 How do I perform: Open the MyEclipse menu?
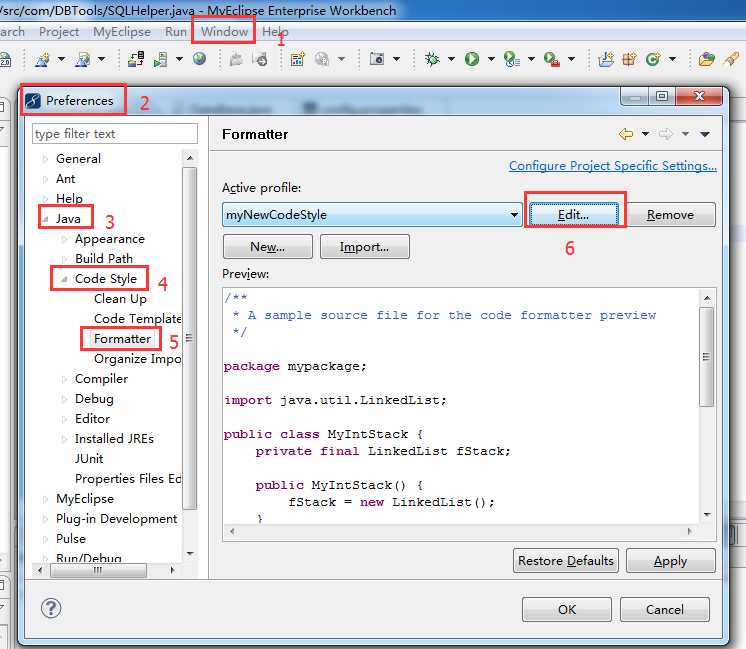point(122,32)
